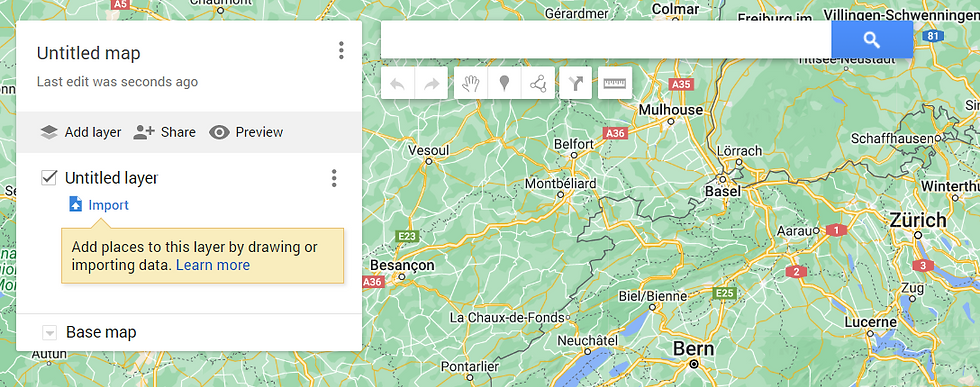
Task: Click the Share person-plus icon
Action: pos(144,133)
